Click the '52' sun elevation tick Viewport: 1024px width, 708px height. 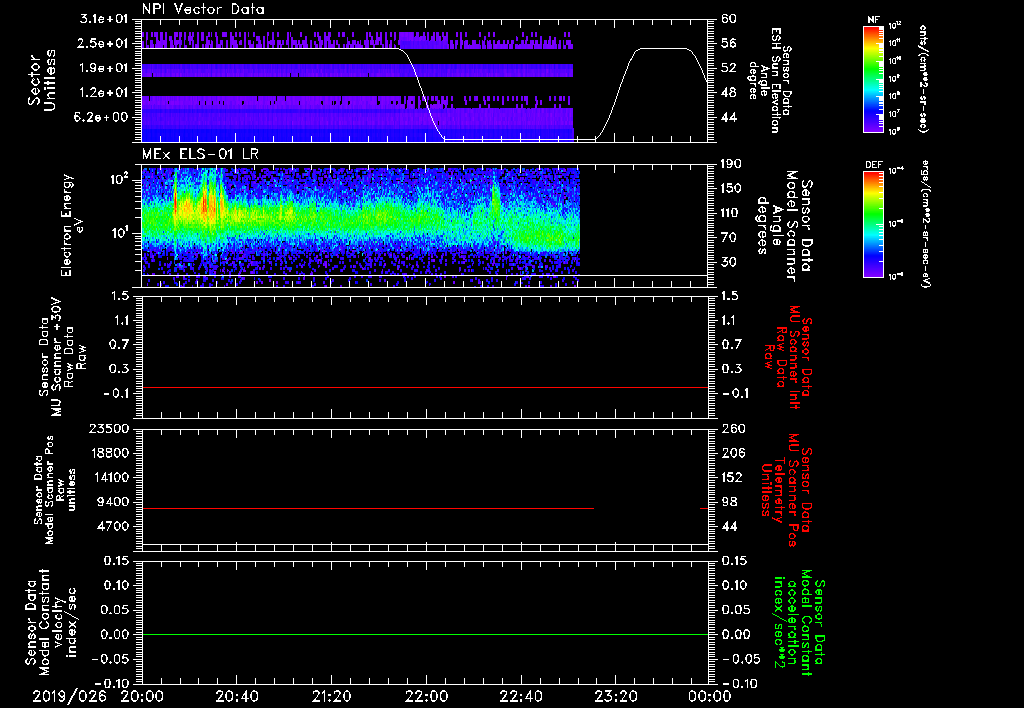tap(729, 68)
